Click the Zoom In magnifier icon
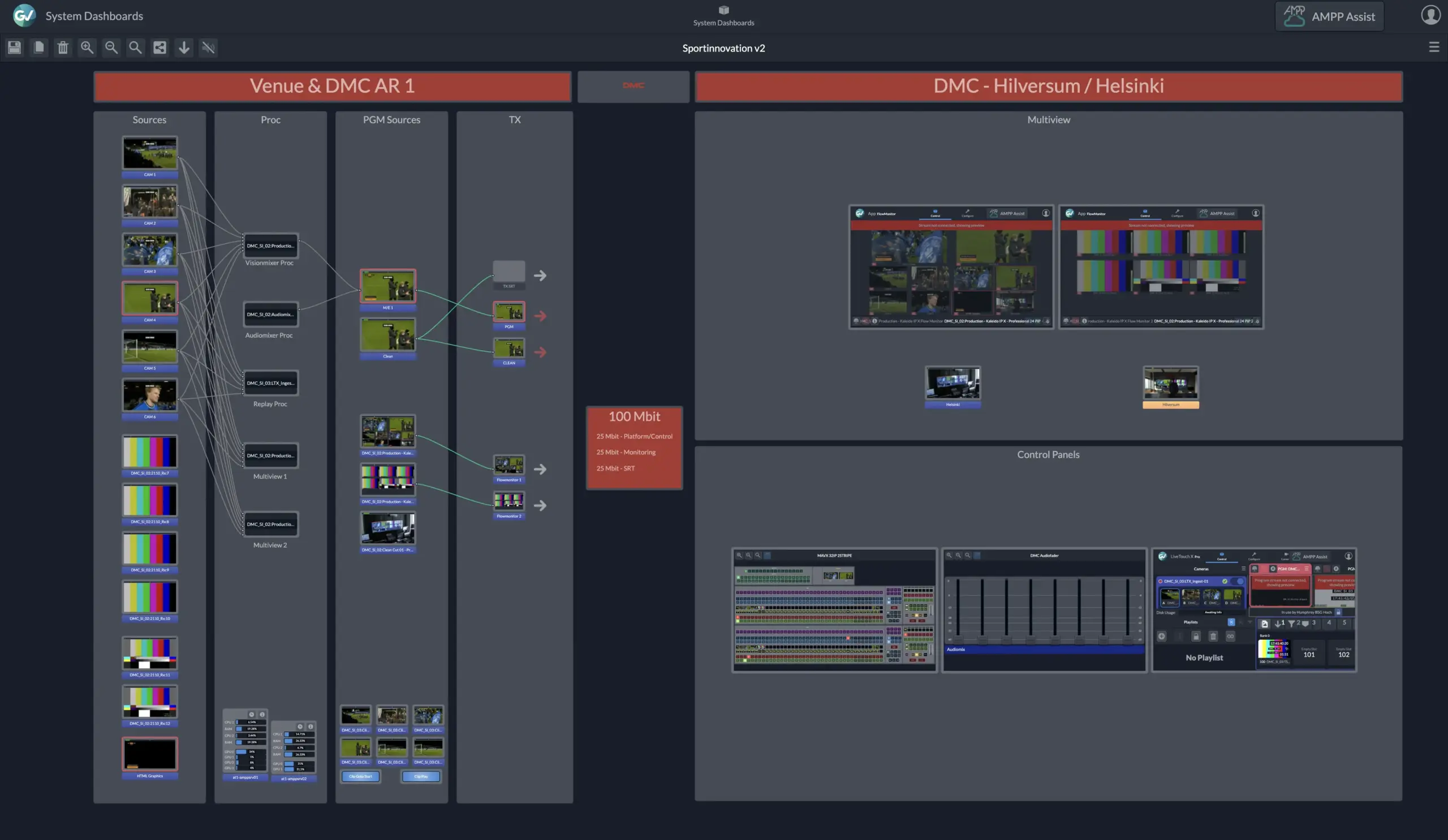This screenshot has height=840, width=1448. coord(87,48)
